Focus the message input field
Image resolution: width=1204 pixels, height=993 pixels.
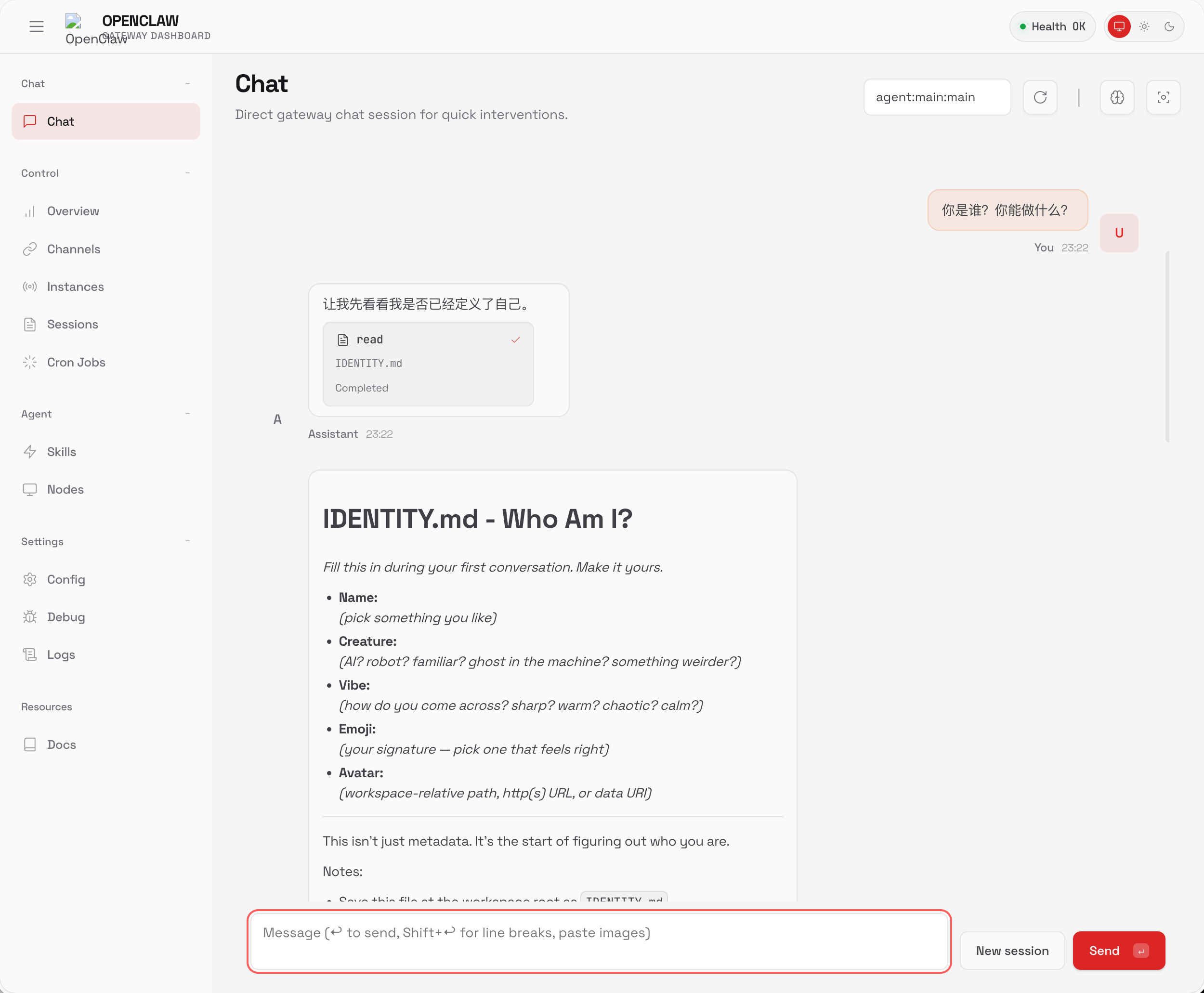point(598,941)
